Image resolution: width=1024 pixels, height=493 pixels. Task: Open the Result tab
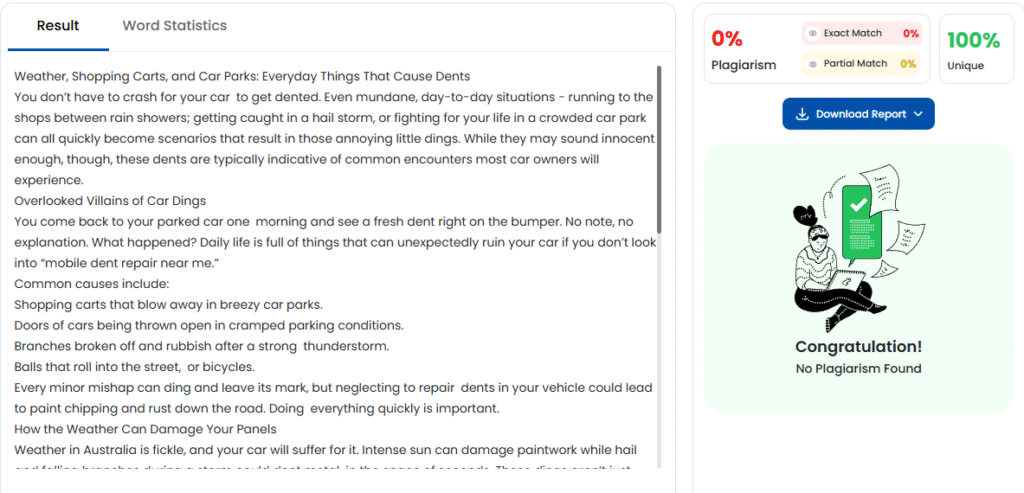(x=58, y=26)
